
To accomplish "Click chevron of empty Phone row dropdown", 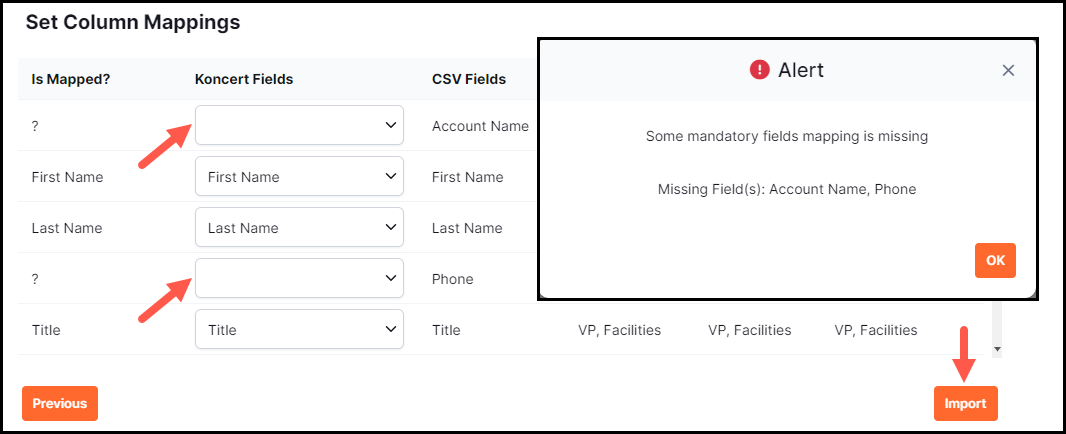I will [390, 278].
